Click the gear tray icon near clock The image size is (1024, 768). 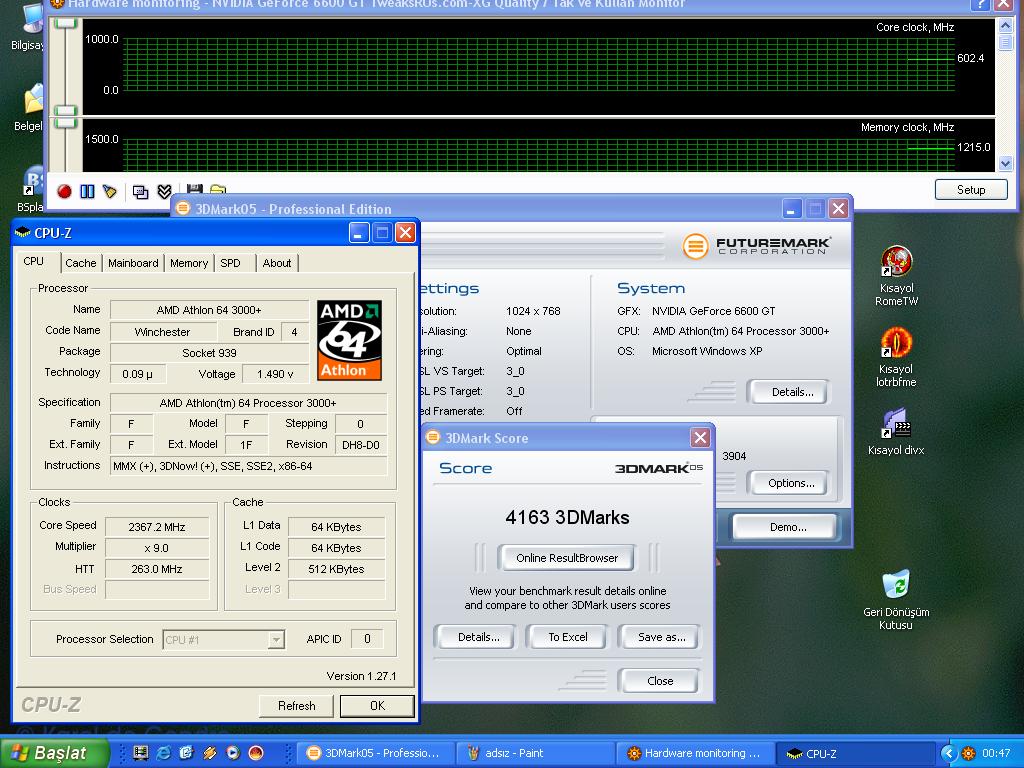(968, 753)
